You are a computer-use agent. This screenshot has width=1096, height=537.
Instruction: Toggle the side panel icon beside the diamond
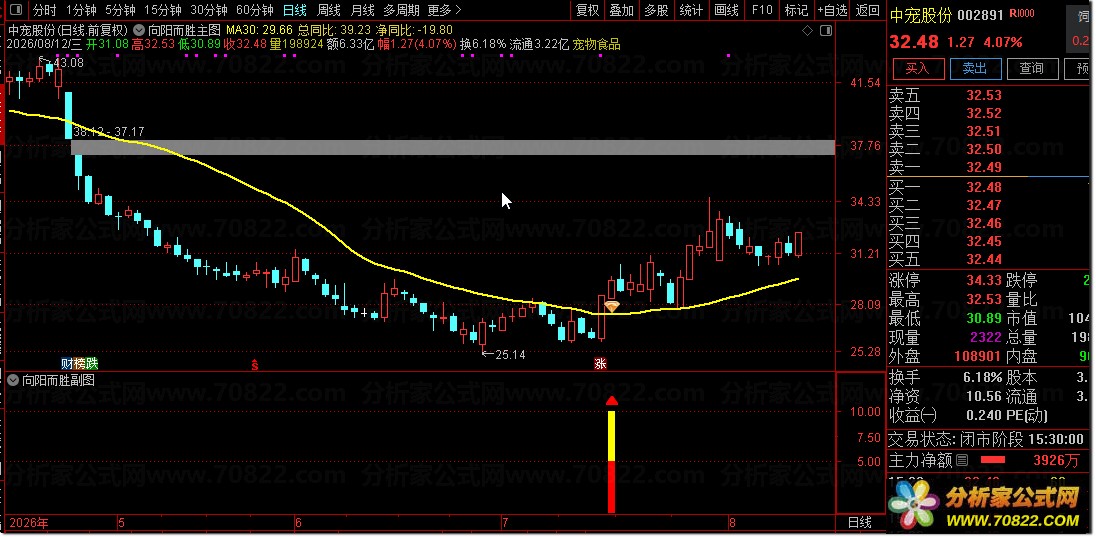click(x=825, y=30)
